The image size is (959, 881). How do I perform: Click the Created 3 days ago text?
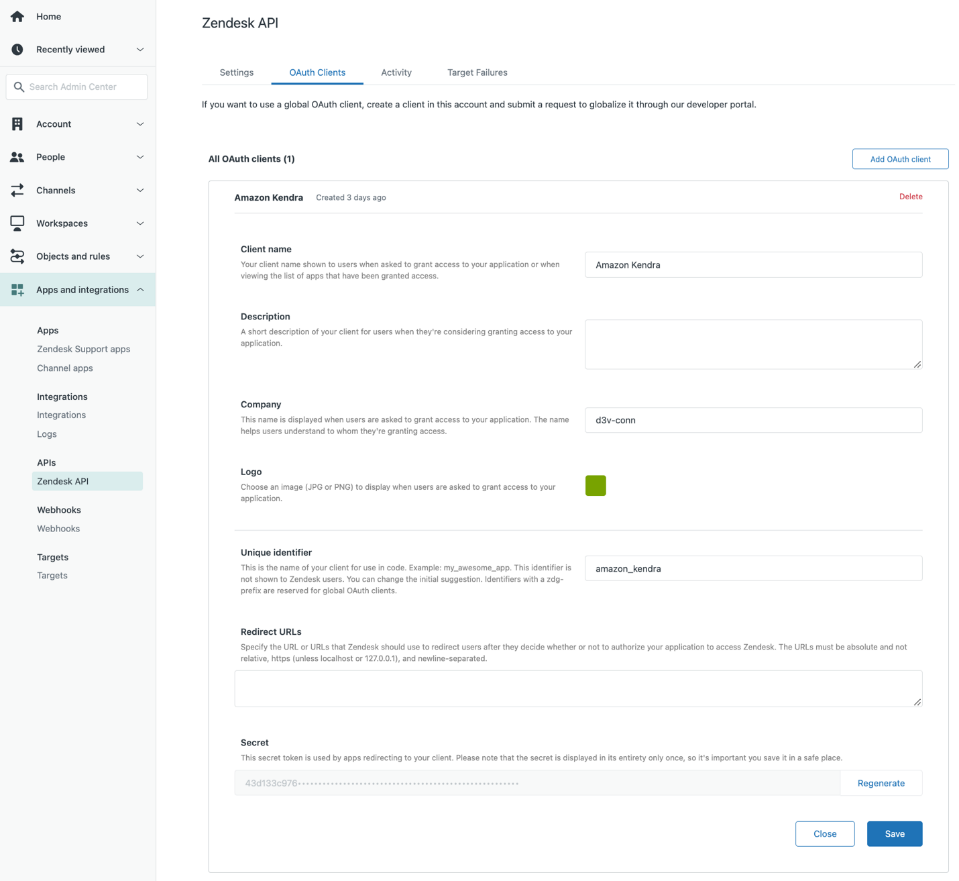click(350, 198)
